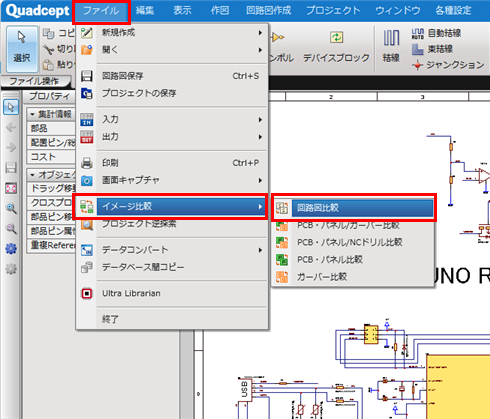The width and height of the screenshot is (490, 419).
Task: Click the zoom out magnifier in sidebar
Action: [x=11, y=229]
